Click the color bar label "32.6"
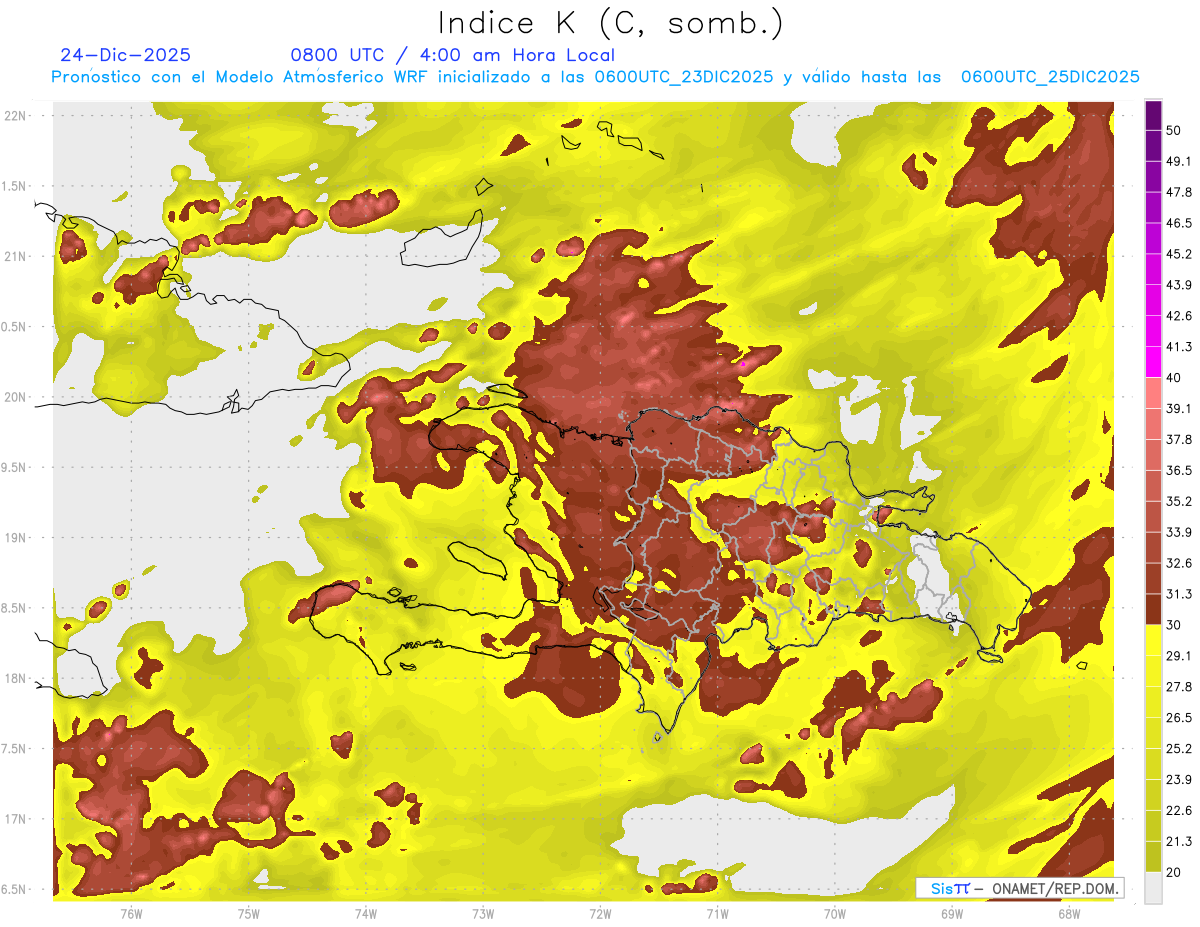The image size is (1200, 927). click(x=1179, y=563)
